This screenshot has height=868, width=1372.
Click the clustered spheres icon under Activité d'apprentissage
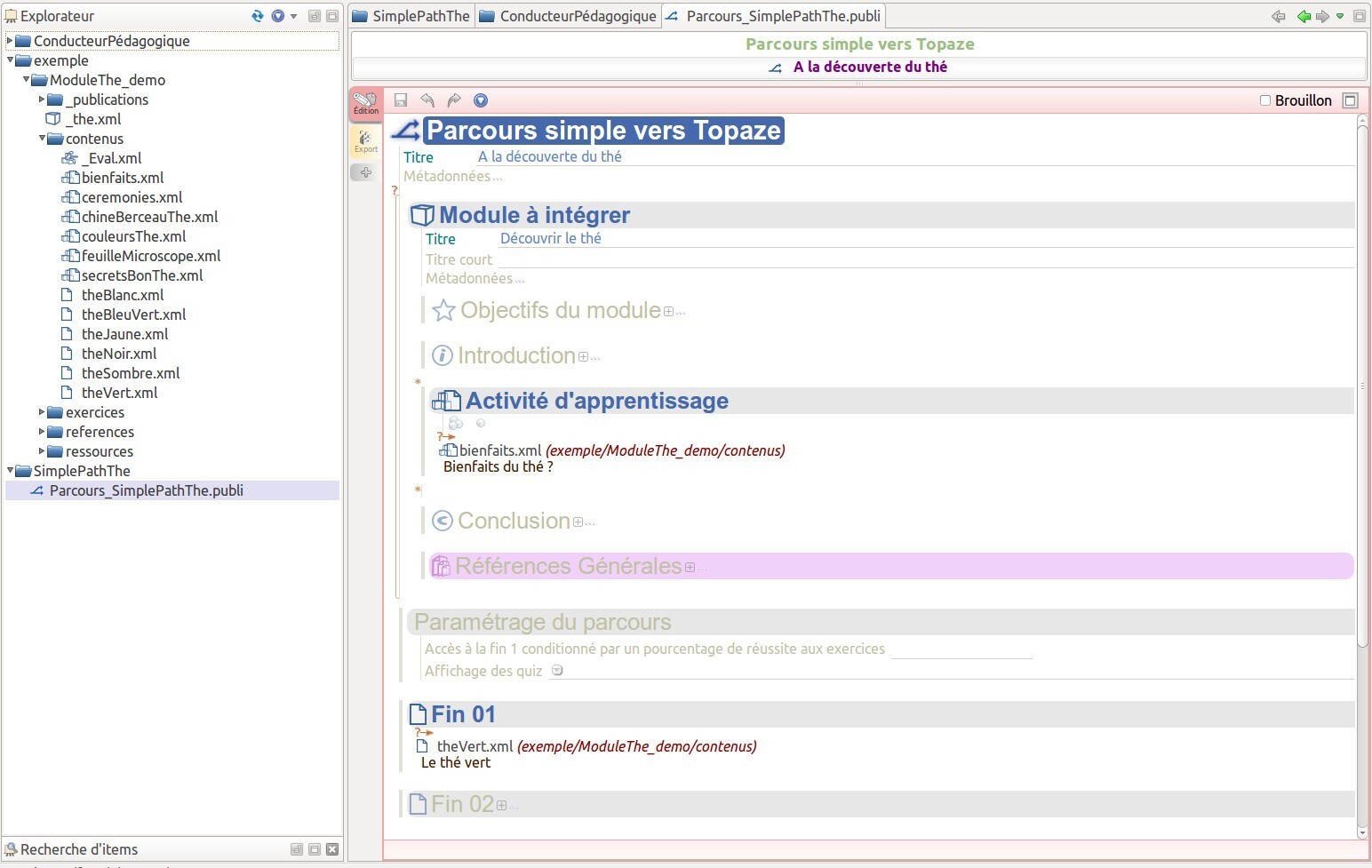pyautogui.click(x=456, y=424)
